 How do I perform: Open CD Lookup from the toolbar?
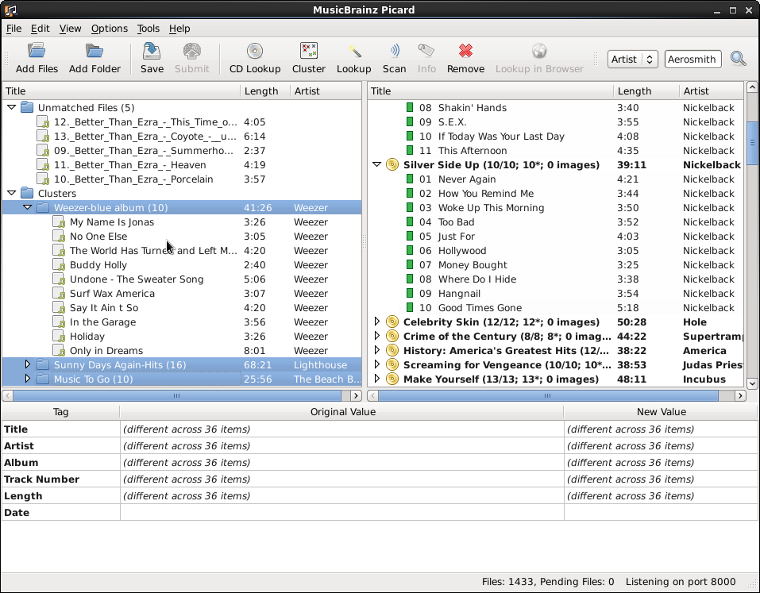tap(254, 52)
